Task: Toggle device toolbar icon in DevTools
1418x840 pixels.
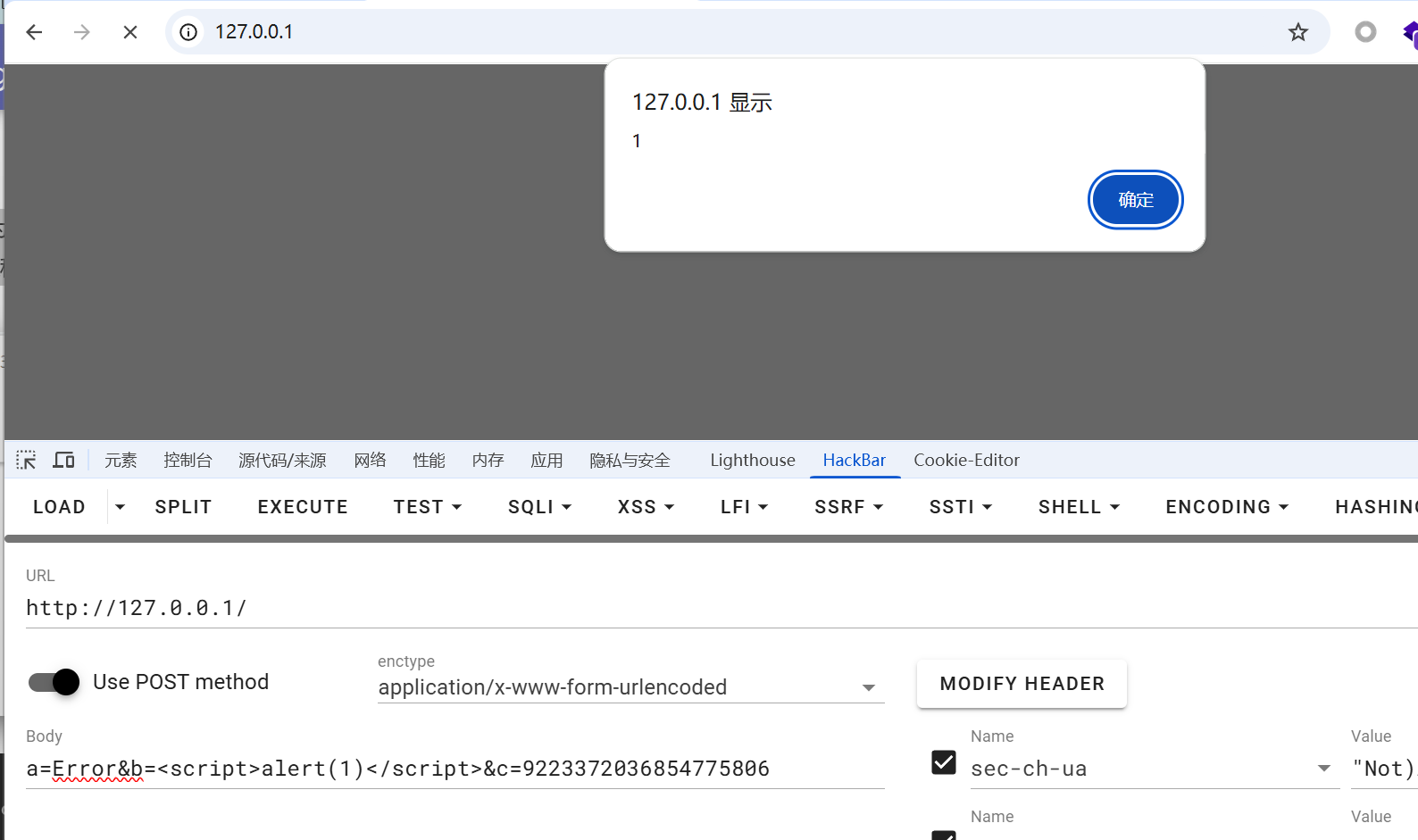Action: click(63, 460)
